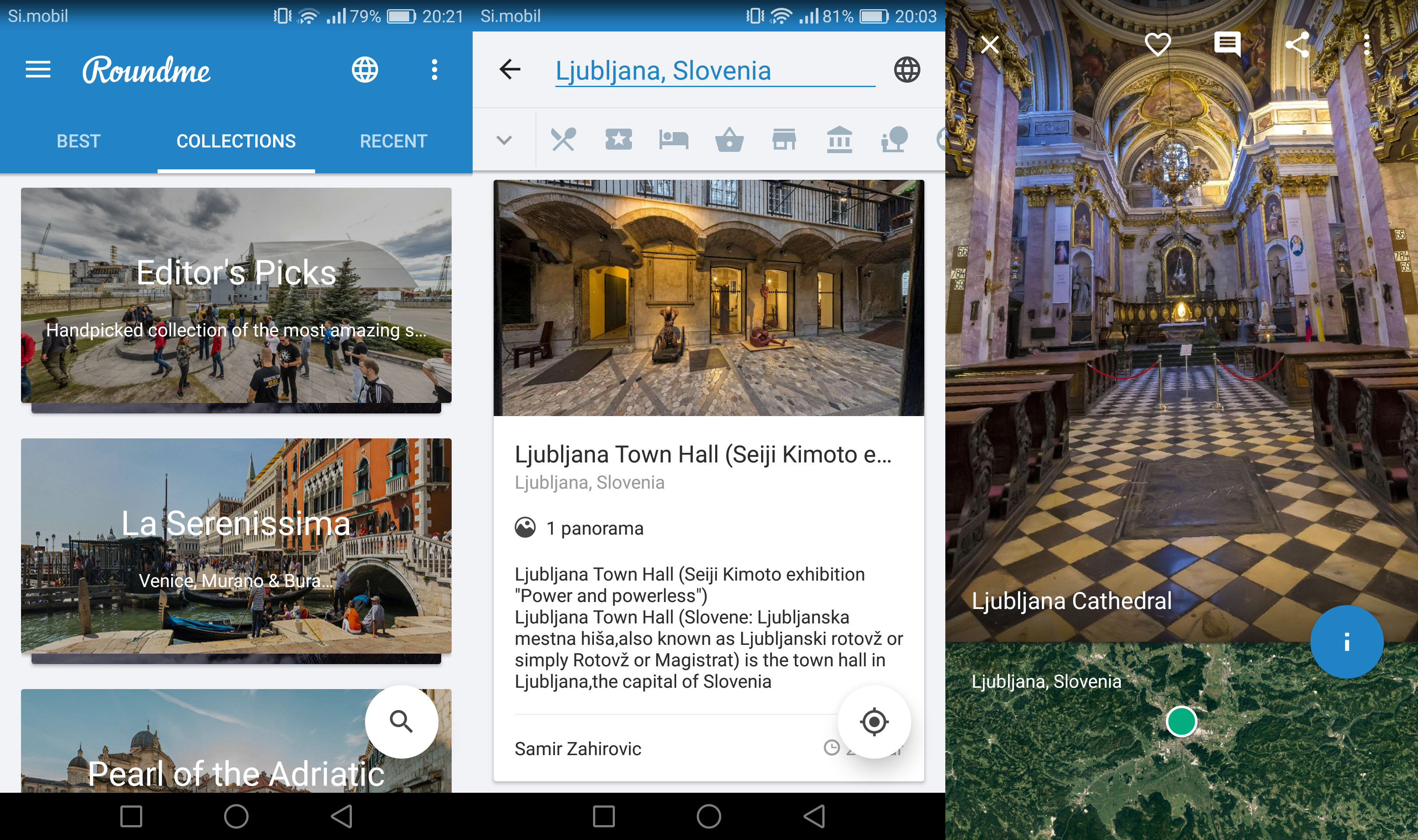Tap the Ljubljana, Slovenia map label
Image resolution: width=1418 pixels, height=840 pixels.
1046,682
